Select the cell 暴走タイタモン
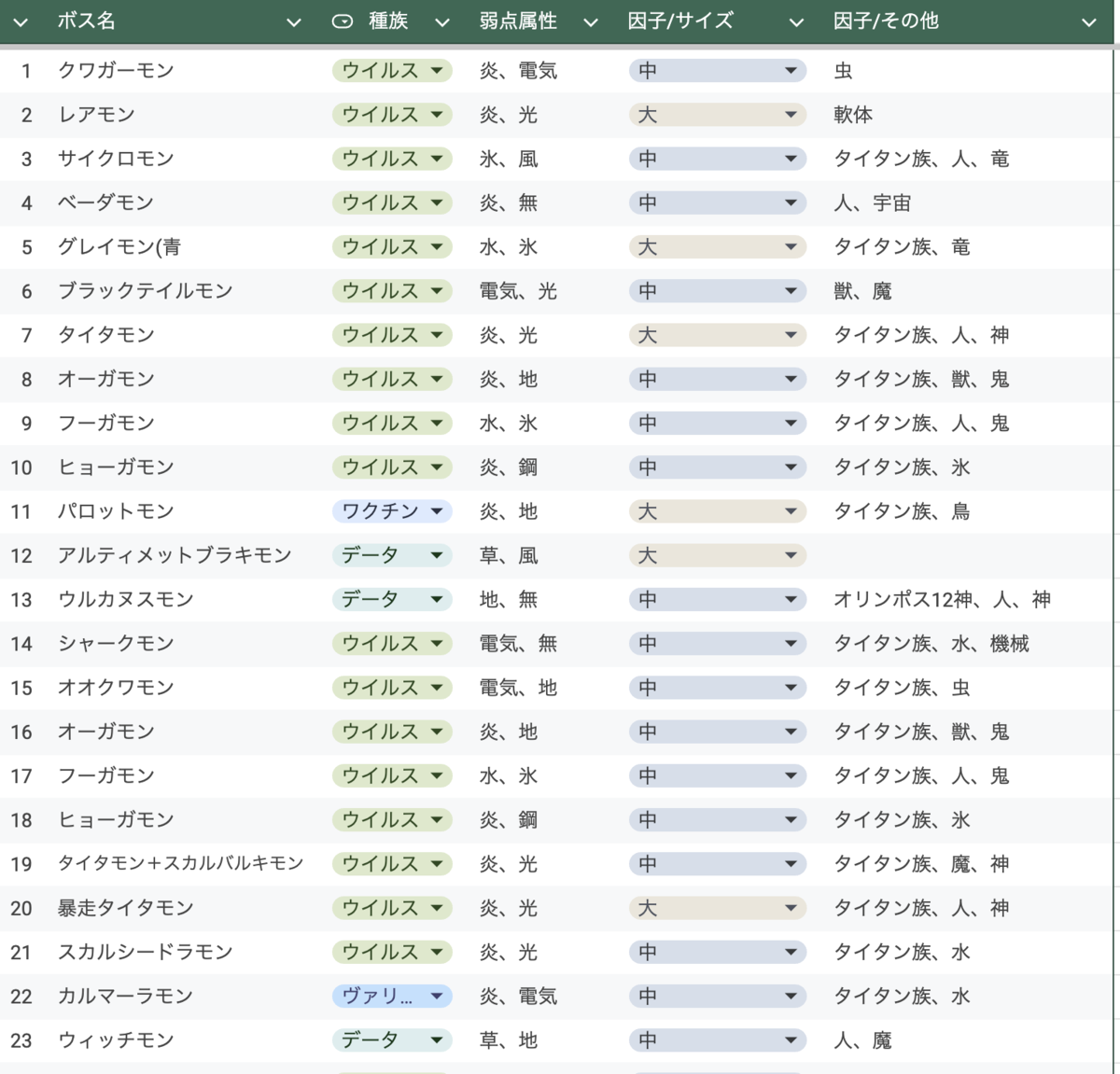1120x1074 pixels. (x=125, y=908)
